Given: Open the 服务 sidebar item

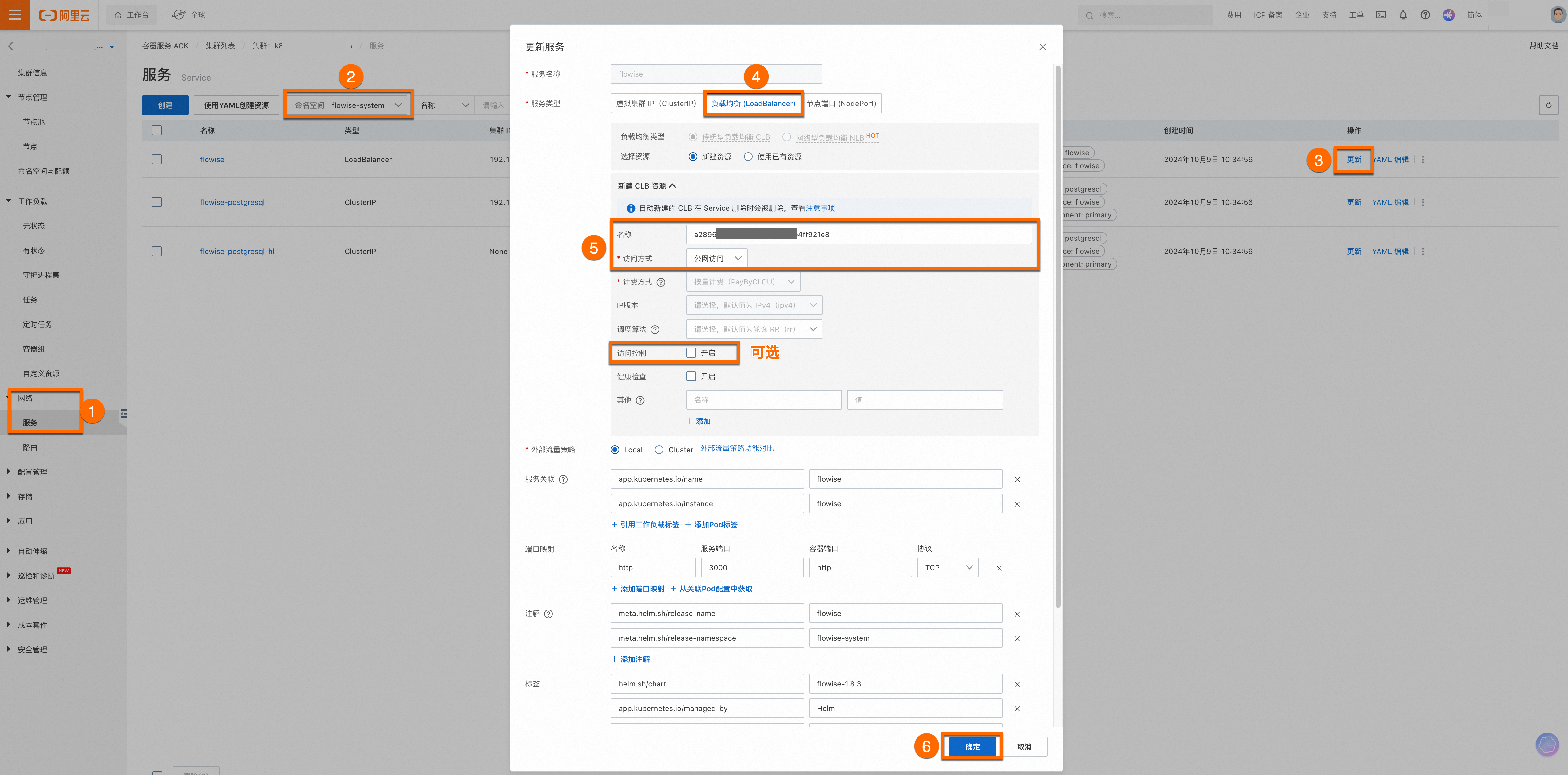Looking at the screenshot, I should tap(30, 423).
